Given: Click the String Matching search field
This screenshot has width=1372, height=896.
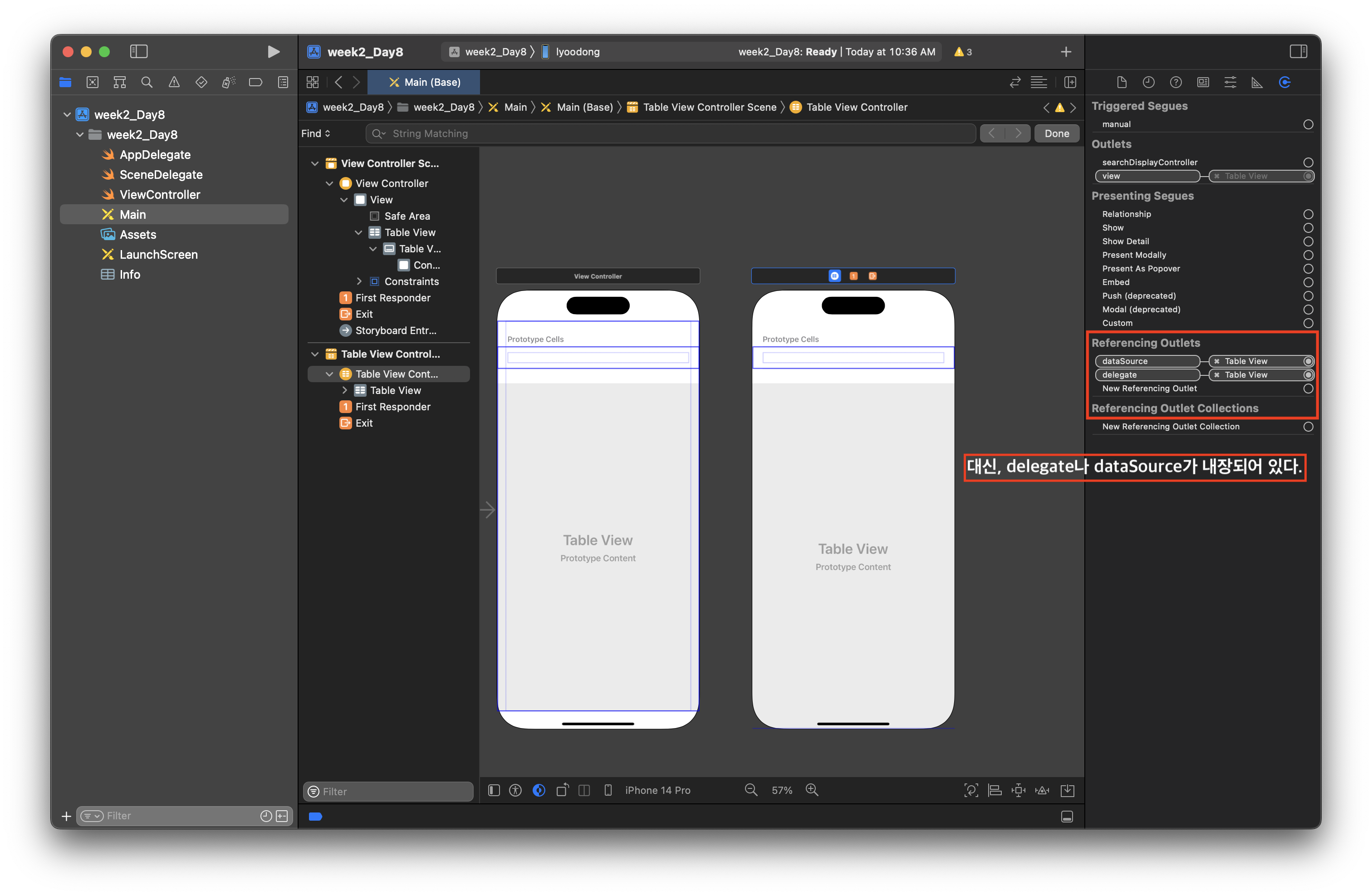Looking at the screenshot, I should pyautogui.click(x=669, y=134).
